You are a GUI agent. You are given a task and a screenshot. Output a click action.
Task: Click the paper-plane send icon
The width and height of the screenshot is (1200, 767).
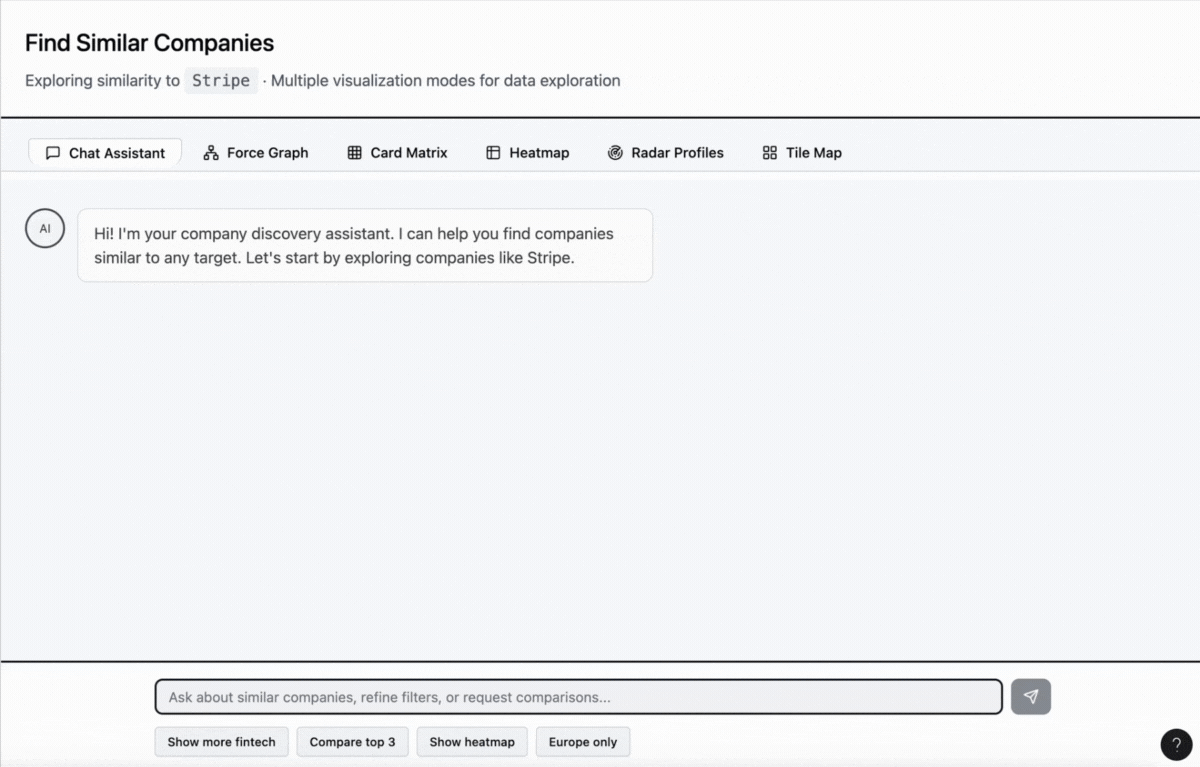tap(1031, 697)
